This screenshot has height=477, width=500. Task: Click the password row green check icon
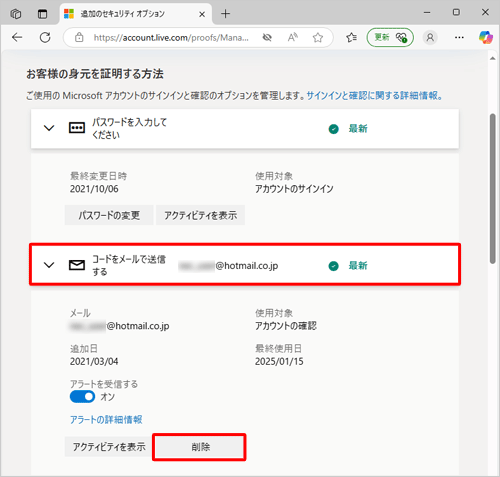[x=333, y=129]
